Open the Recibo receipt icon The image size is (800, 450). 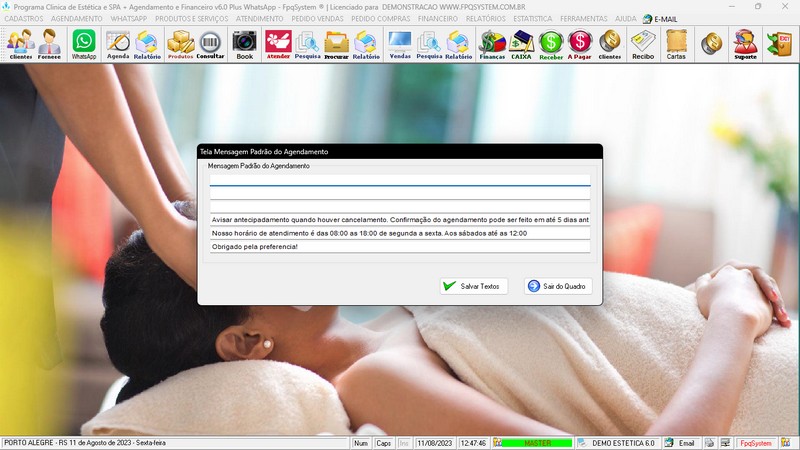(643, 44)
